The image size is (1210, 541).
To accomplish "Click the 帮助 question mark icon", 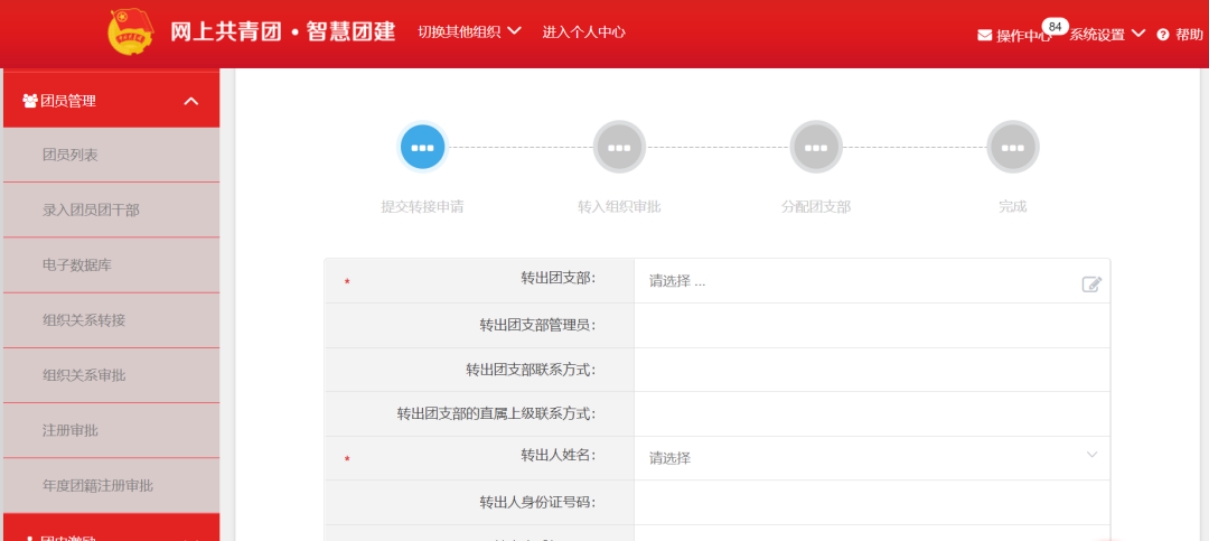I will [1163, 35].
